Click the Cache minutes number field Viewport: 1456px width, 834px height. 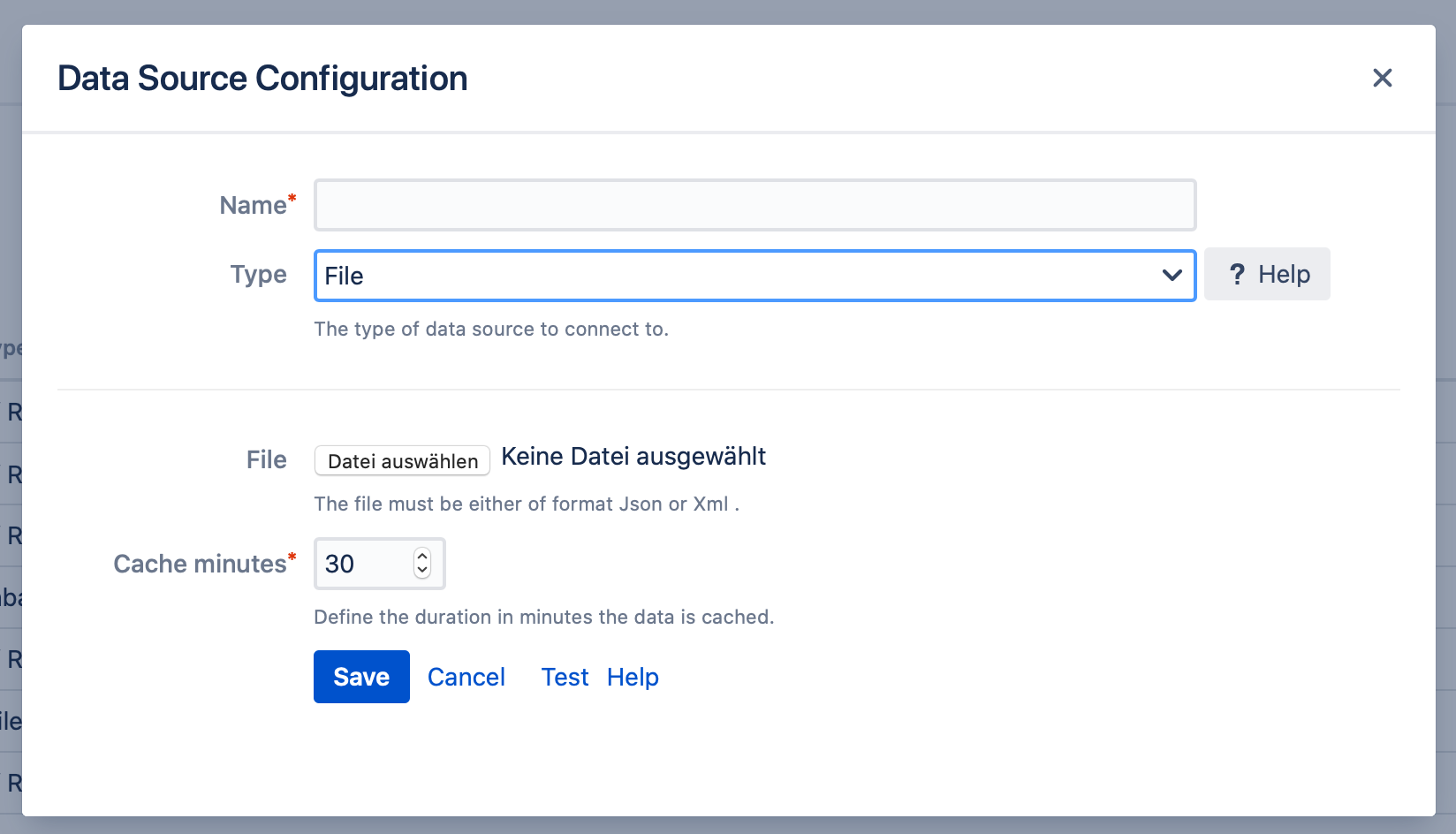364,564
